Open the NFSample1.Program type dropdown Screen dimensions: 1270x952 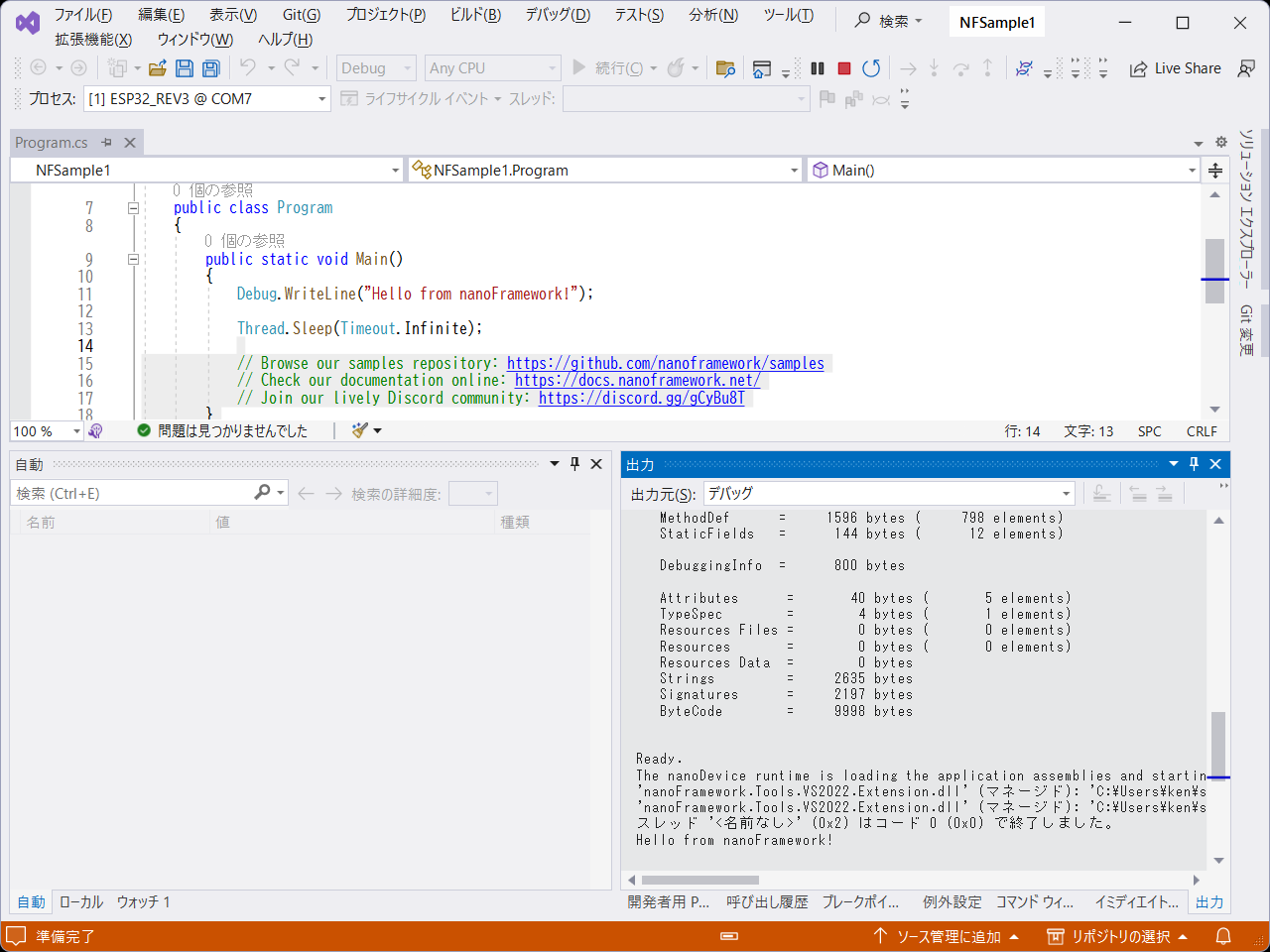tap(605, 171)
